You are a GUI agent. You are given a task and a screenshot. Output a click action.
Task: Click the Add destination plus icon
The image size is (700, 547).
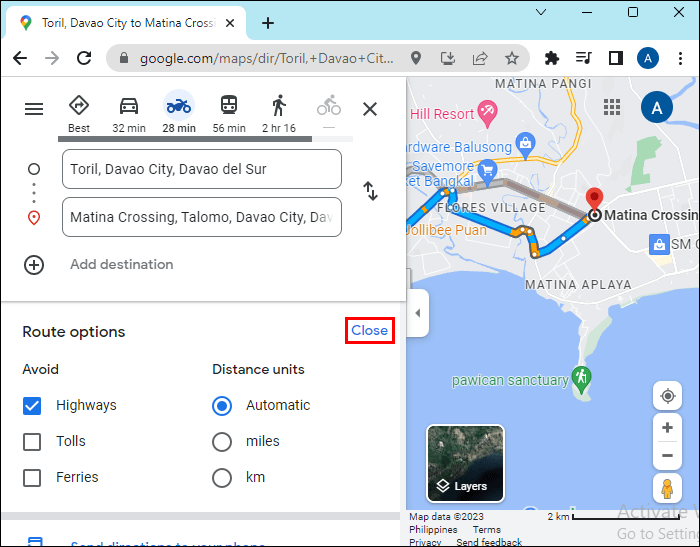click(x=34, y=265)
